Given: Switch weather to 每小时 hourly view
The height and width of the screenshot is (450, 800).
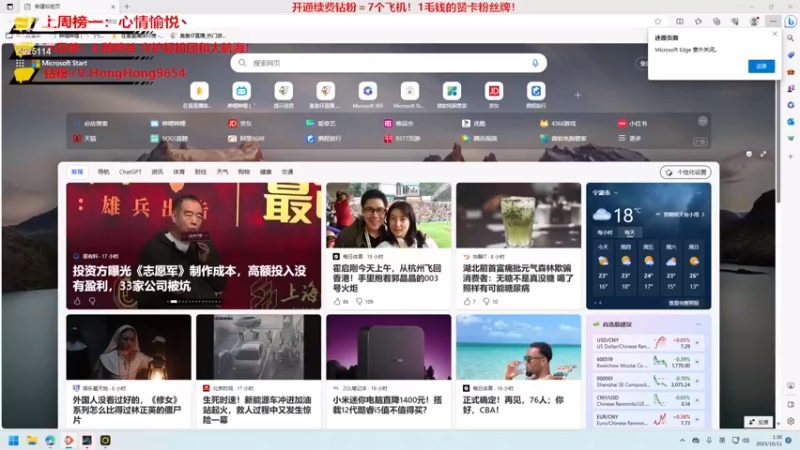Looking at the screenshot, I should click(605, 233).
